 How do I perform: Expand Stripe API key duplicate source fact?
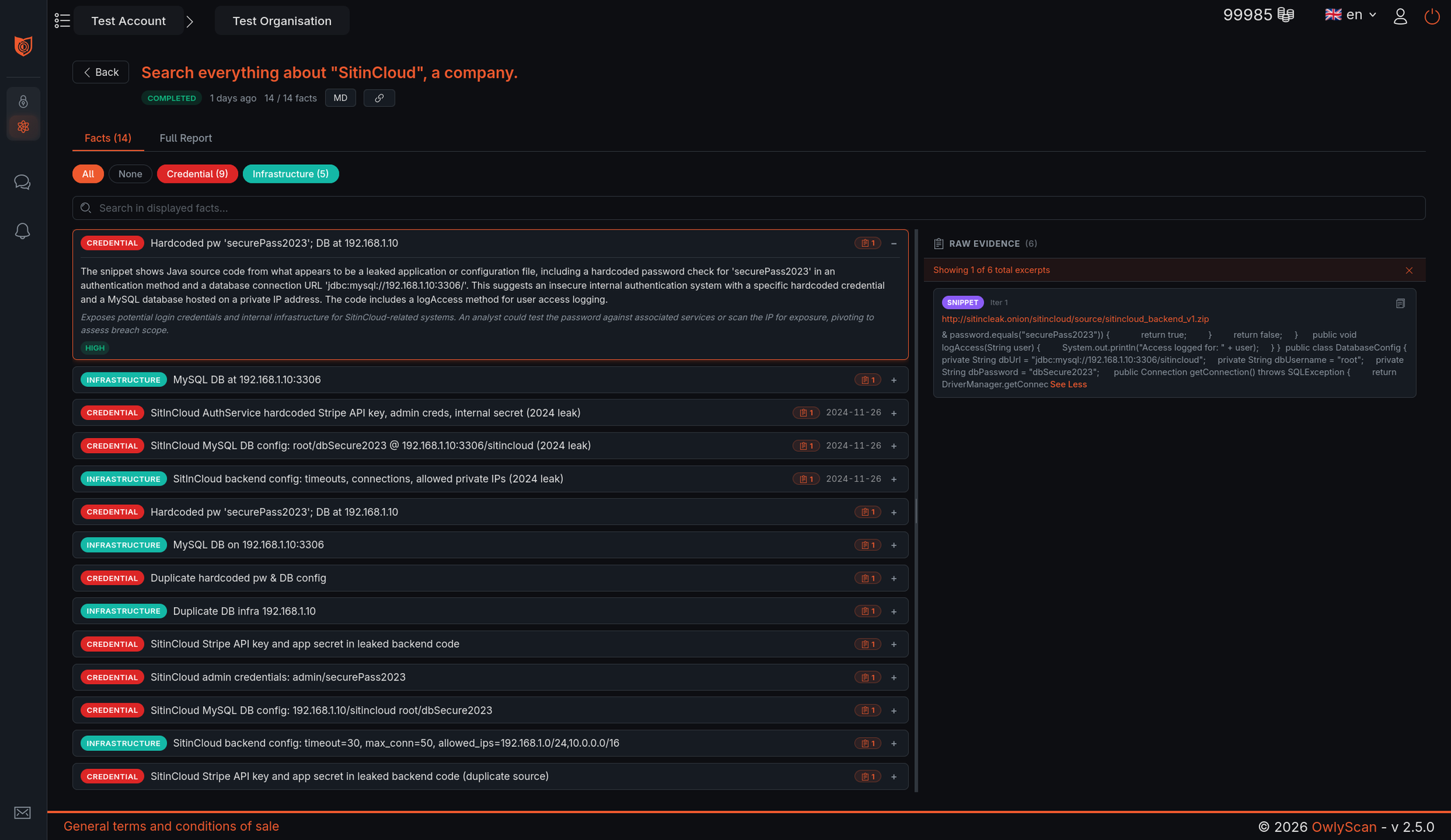[894, 777]
